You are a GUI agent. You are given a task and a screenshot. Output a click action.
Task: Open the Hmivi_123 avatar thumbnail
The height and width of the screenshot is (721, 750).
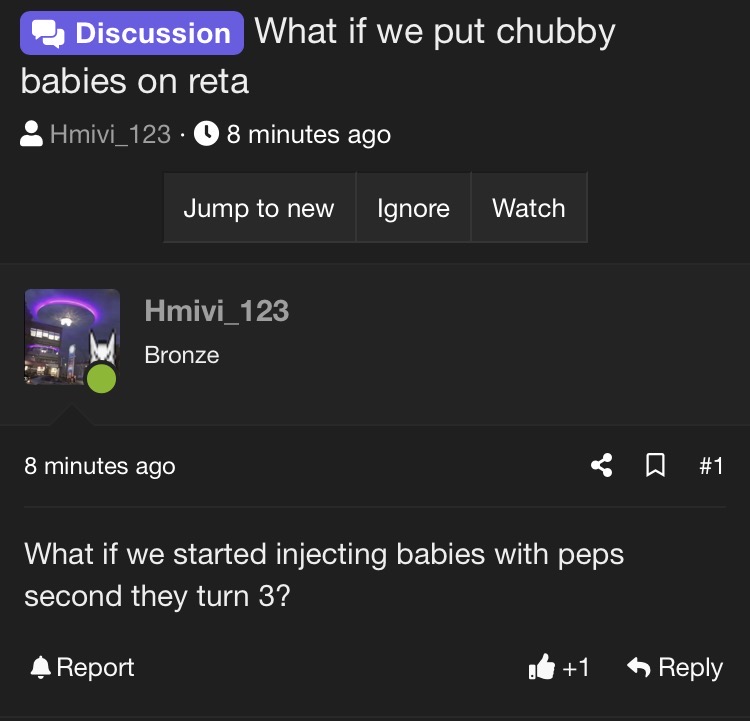[x=72, y=337]
